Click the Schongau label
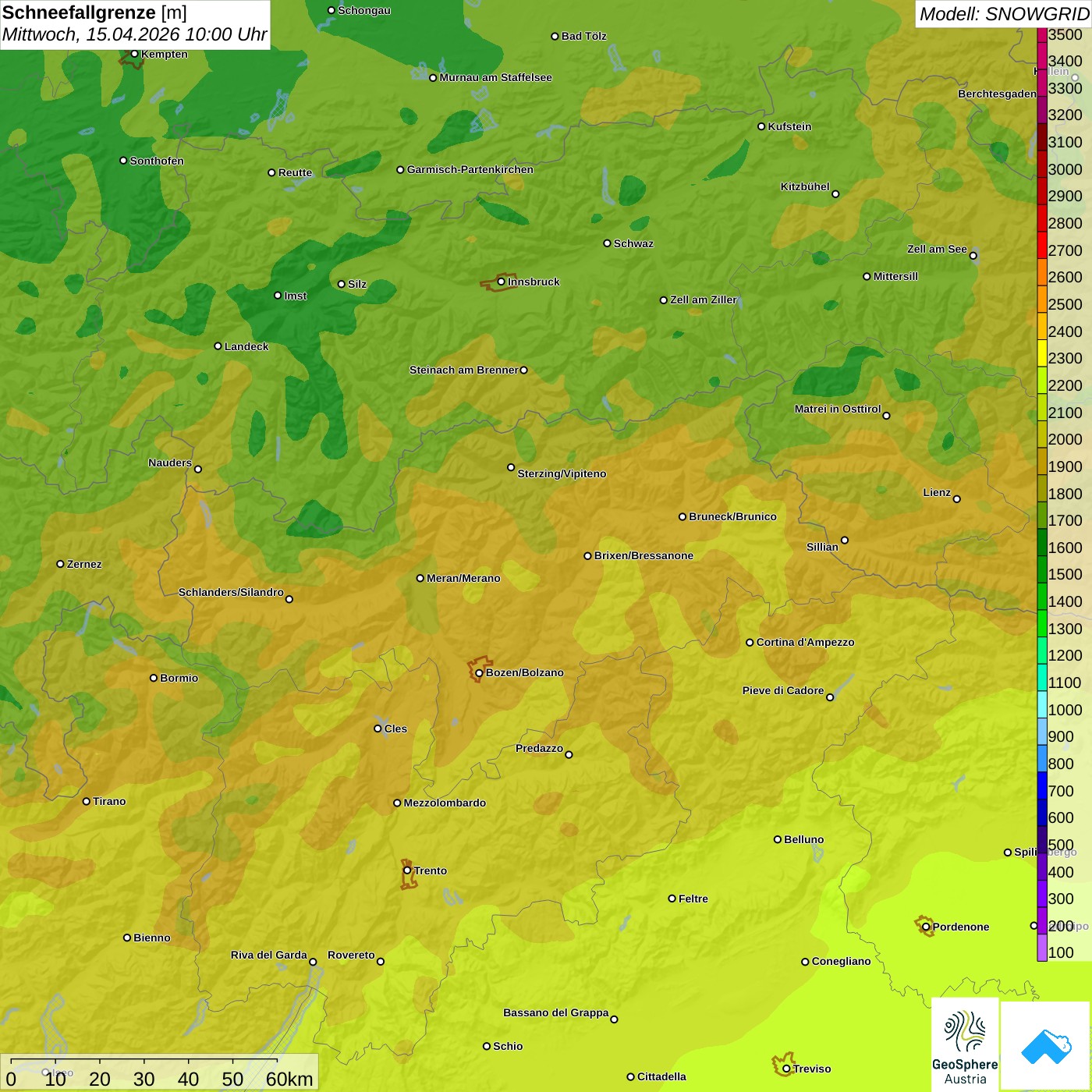The height and width of the screenshot is (1092, 1092). coord(363,10)
